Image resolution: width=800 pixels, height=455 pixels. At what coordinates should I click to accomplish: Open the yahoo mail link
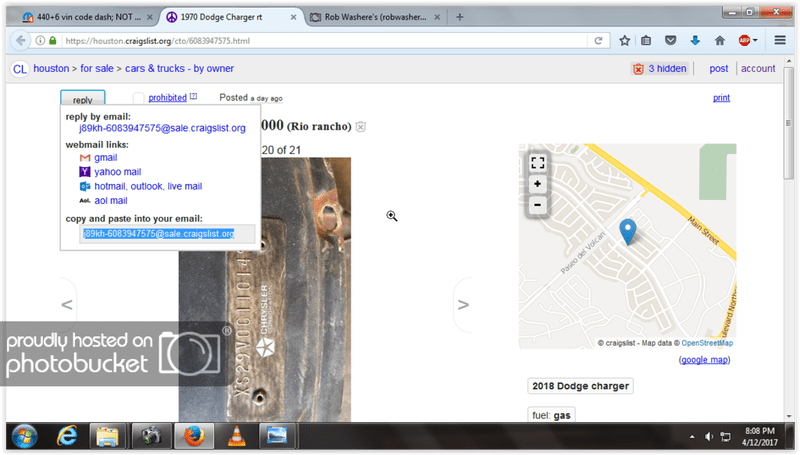pos(117,172)
